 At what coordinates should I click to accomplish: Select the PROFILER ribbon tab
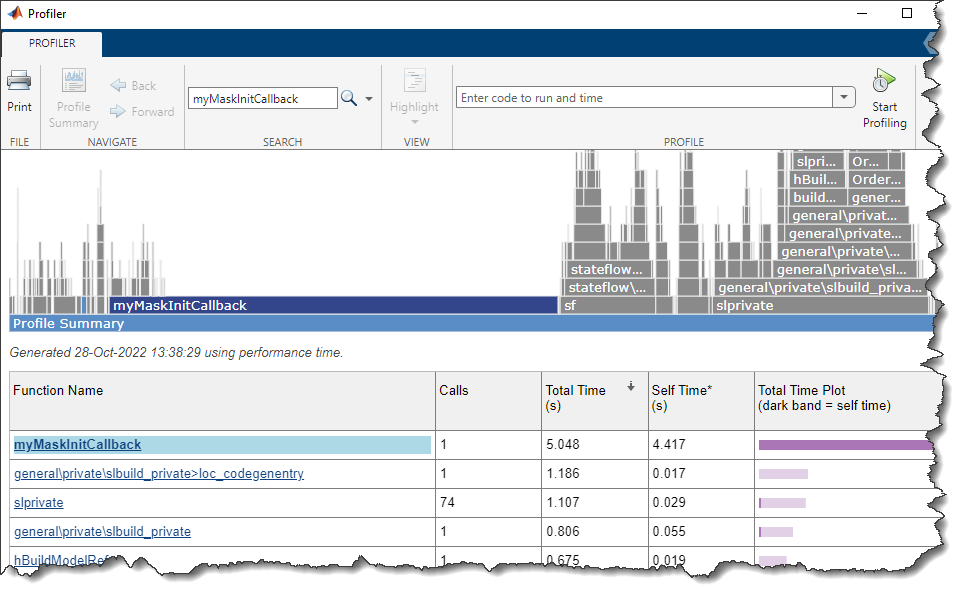pyautogui.click(x=52, y=44)
